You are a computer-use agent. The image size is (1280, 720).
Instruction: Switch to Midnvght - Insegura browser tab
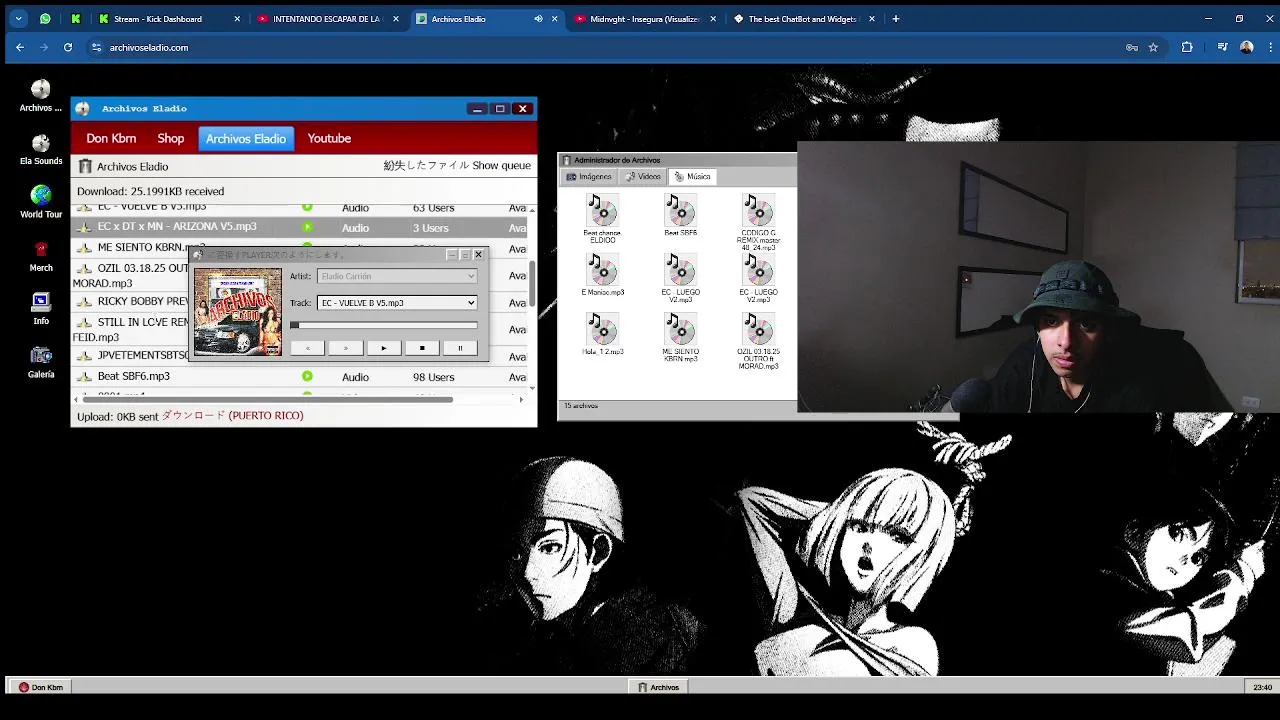point(645,19)
